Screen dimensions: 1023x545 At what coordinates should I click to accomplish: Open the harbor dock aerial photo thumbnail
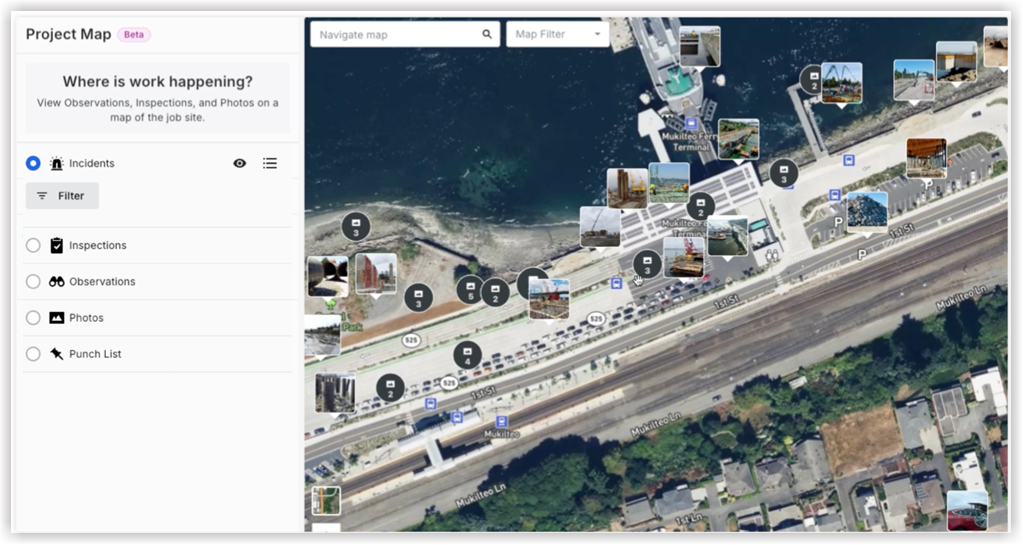point(727,236)
